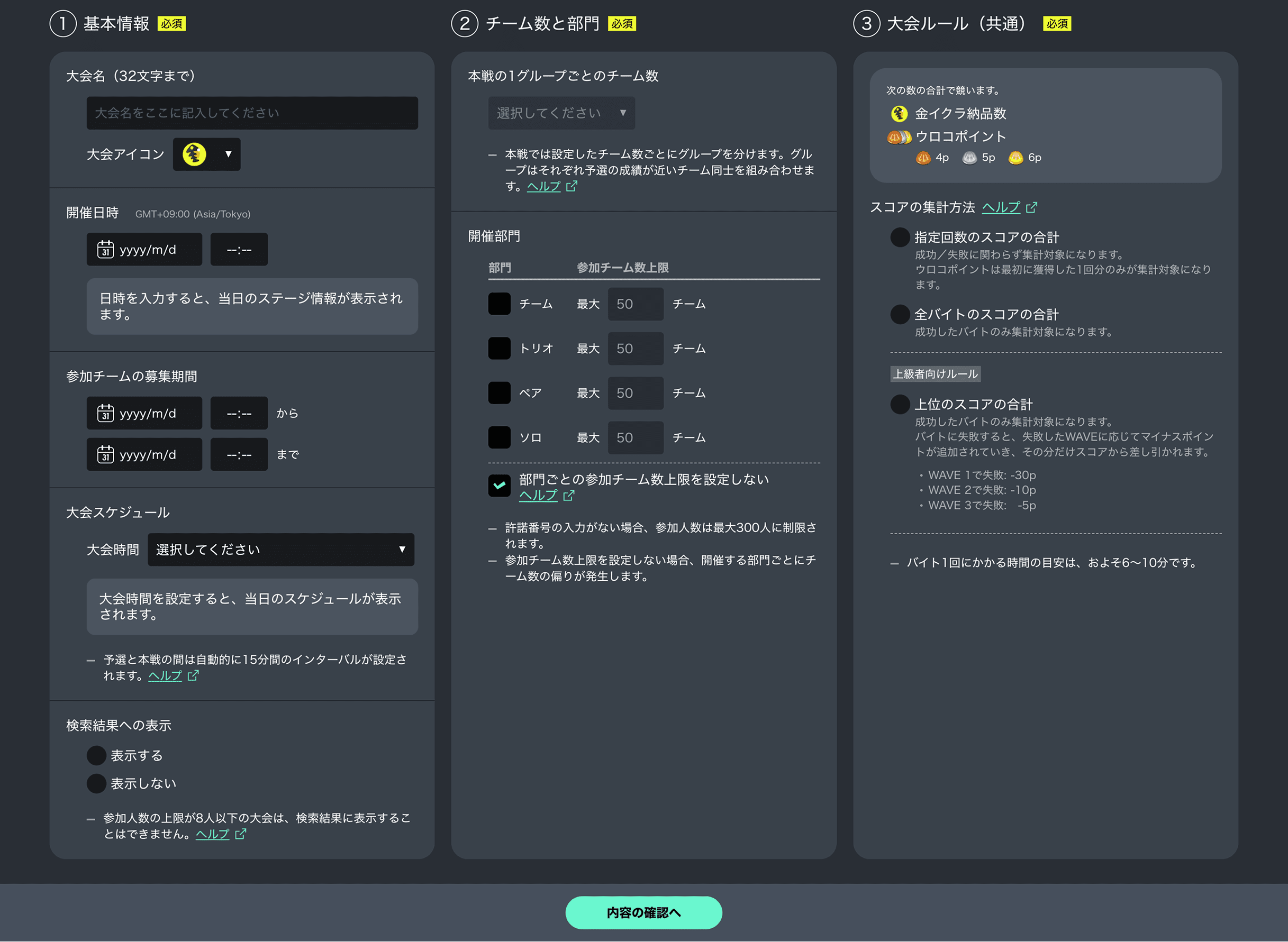
Task: Click the external link icon next to スコアの集計方法 help
Action: click(x=1031, y=207)
